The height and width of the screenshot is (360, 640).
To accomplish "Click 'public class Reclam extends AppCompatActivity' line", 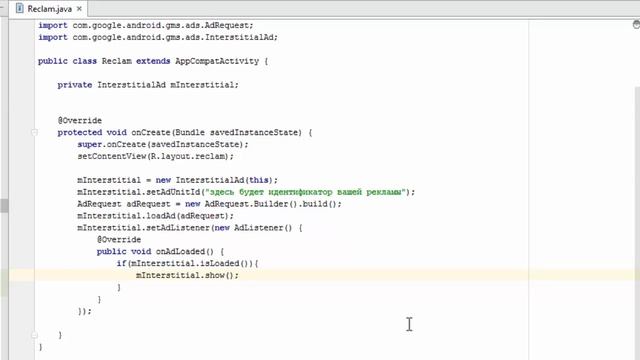I will tap(153, 61).
